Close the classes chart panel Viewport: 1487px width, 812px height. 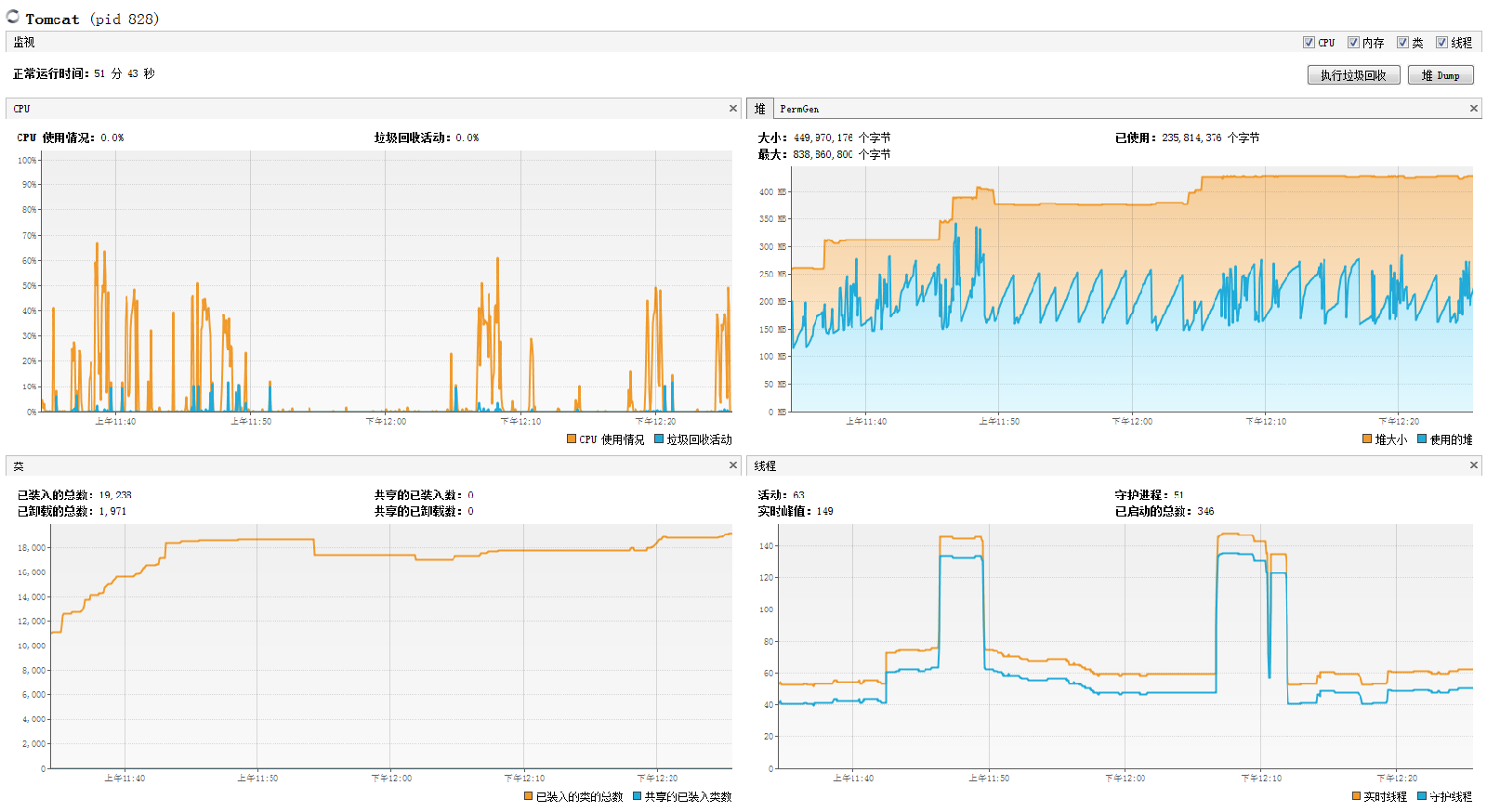click(733, 465)
